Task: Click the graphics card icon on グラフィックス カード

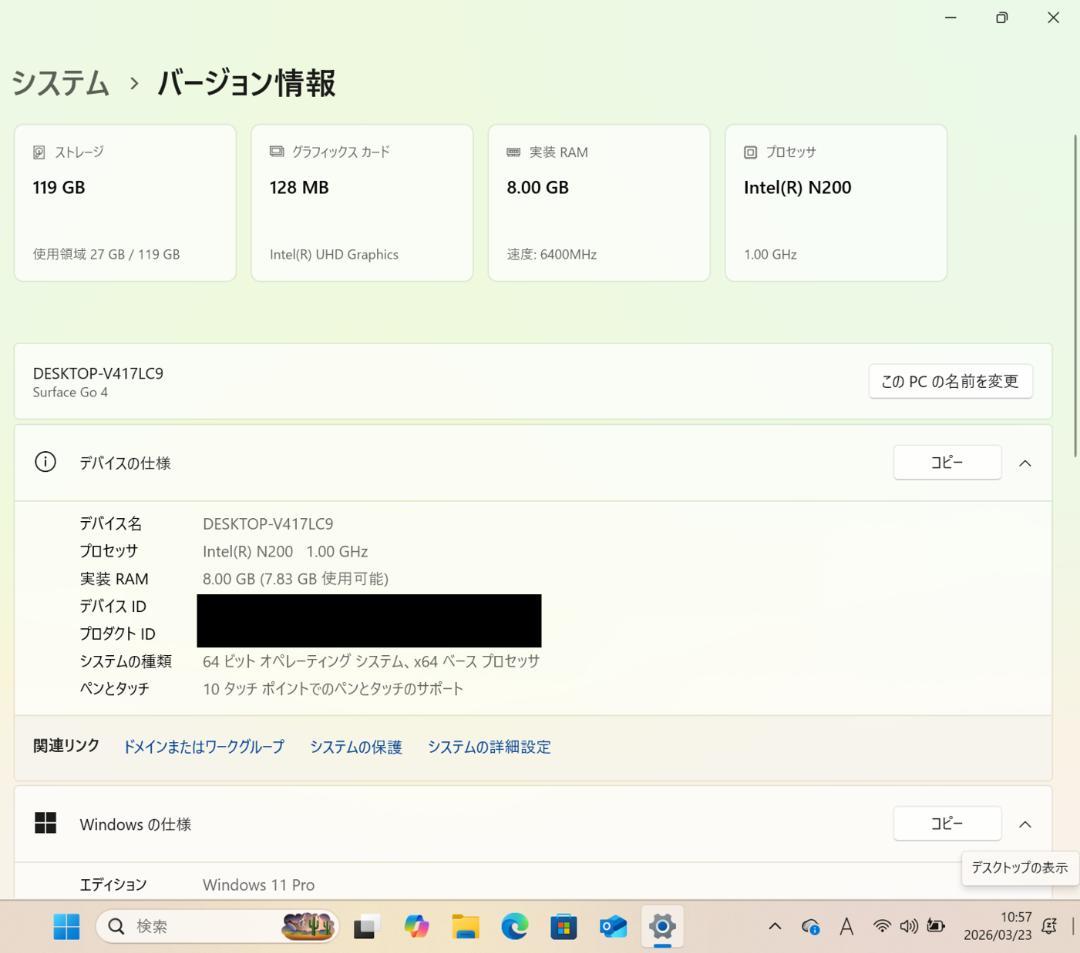Action: 276,151
